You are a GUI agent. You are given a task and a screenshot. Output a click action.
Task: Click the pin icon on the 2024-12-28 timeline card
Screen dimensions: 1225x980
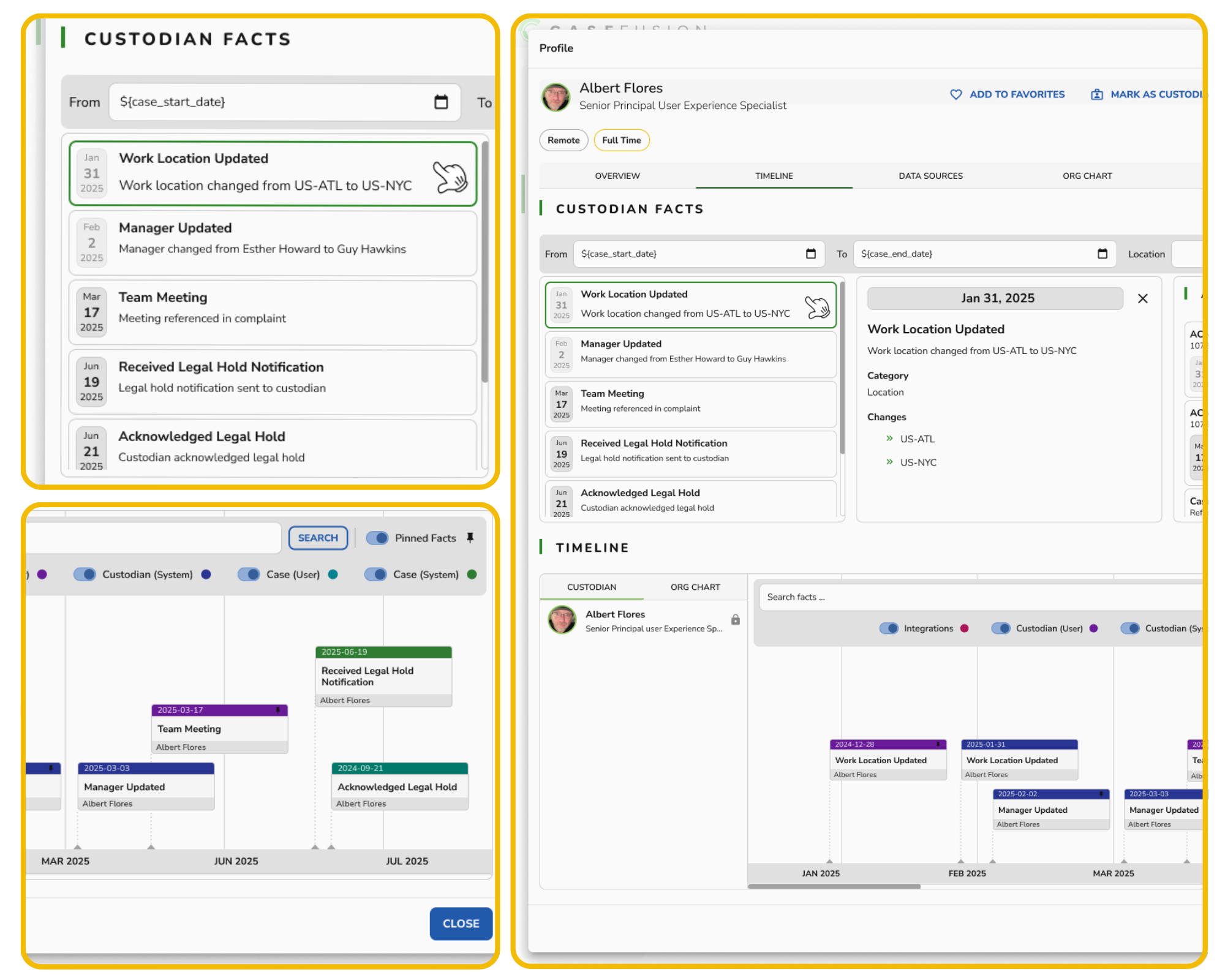[938, 744]
